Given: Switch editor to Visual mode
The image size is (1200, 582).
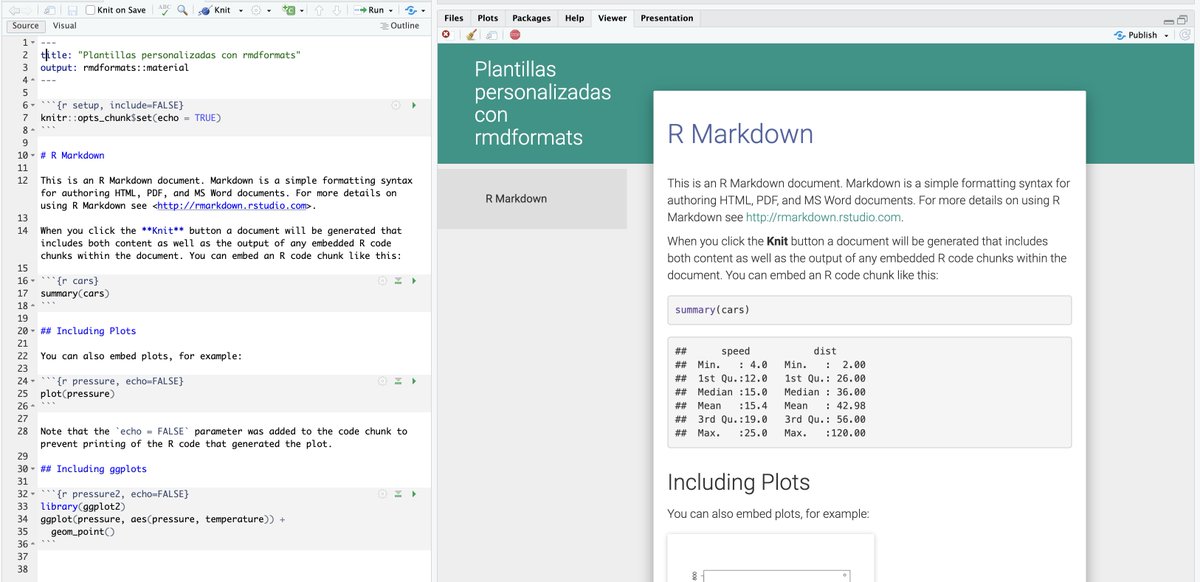Looking at the screenshot, I should [64, 25].
